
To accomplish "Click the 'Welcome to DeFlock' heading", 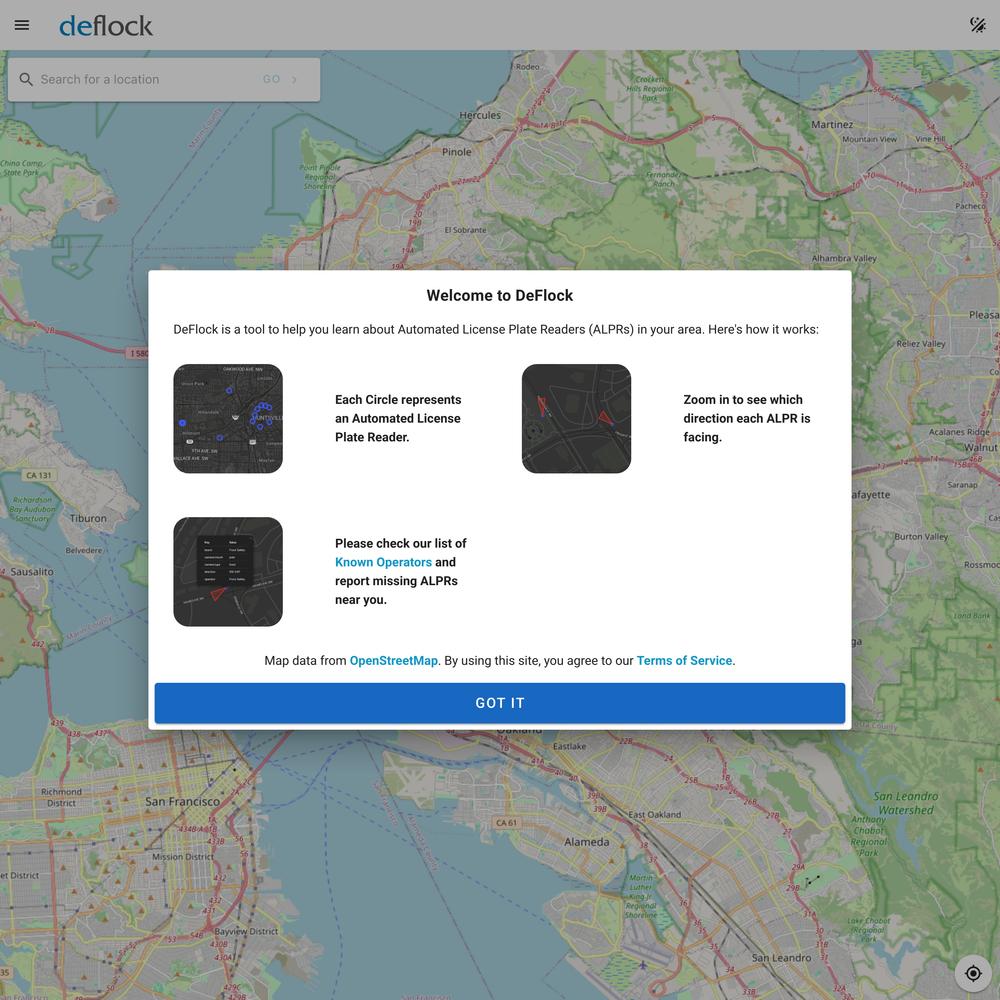I will tap(499, 295).
